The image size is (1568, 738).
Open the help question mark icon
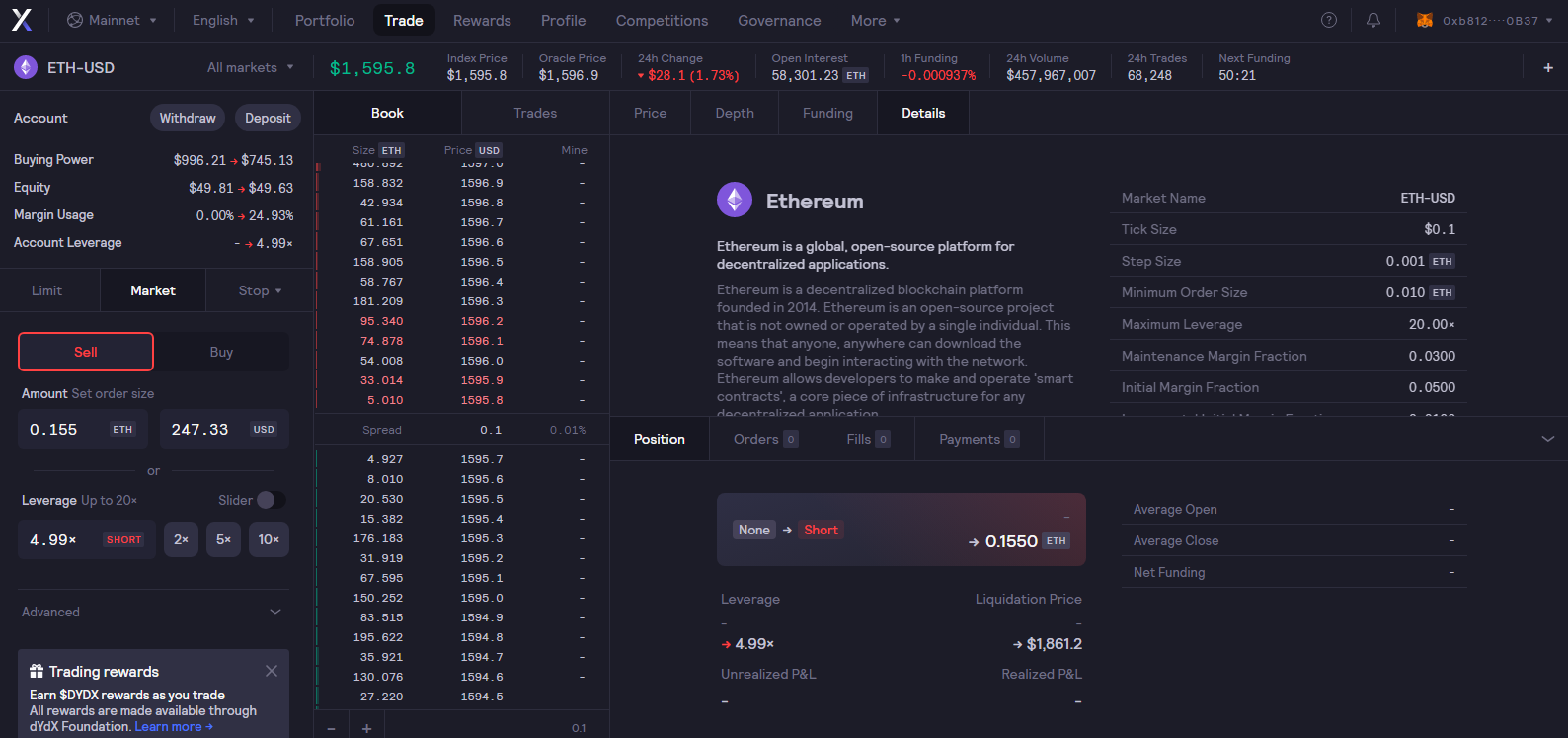1329,20
